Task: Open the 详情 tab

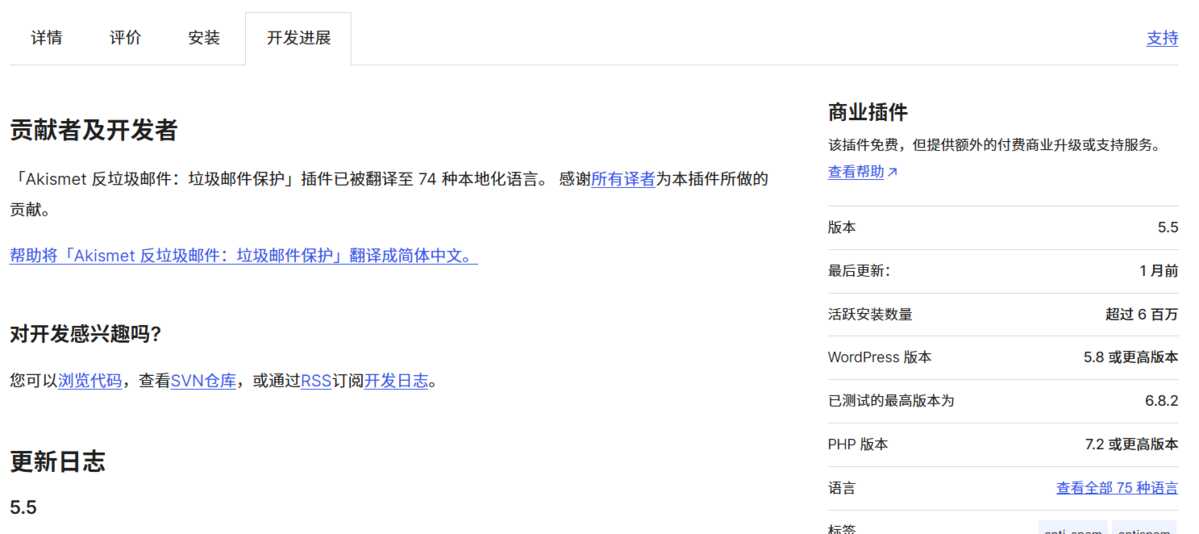Action: click(46, 38)
